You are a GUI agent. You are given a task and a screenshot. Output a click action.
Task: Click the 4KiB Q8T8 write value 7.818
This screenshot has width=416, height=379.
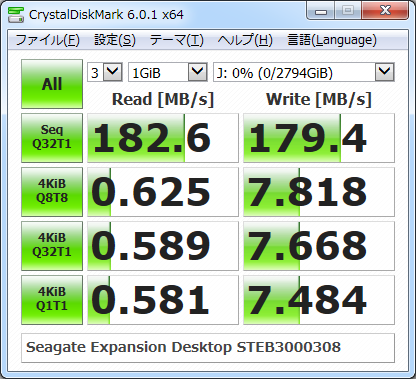[319, 192]
